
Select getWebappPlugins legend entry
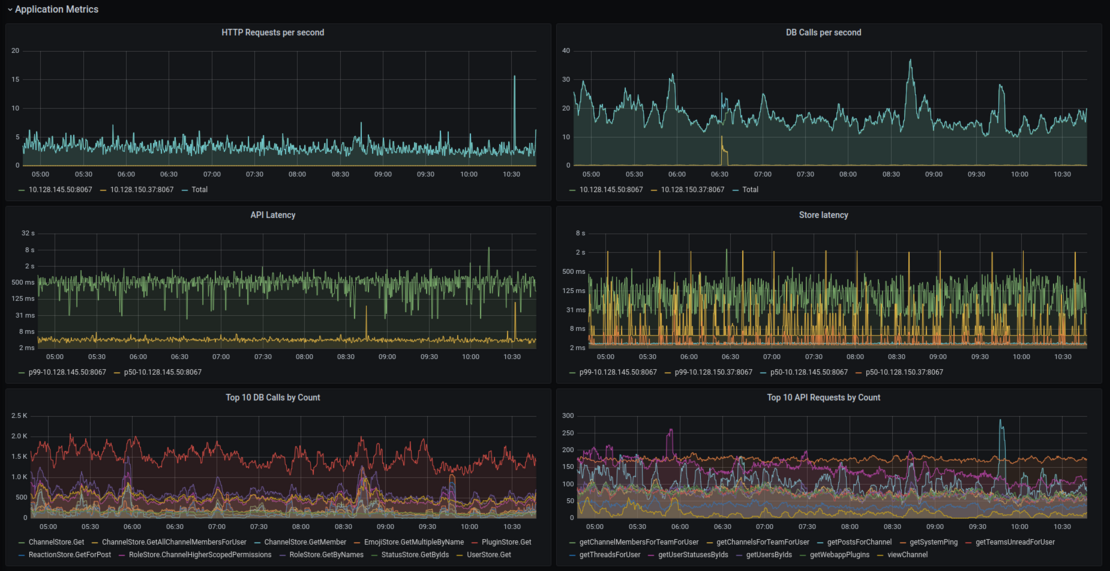[840, 555]
